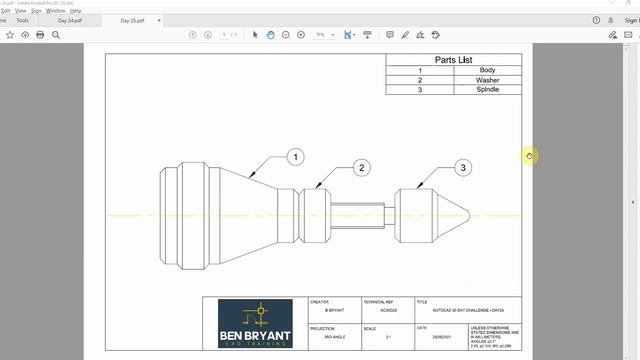Open the Window menu
Screen dimensions: 640x360
55,11
